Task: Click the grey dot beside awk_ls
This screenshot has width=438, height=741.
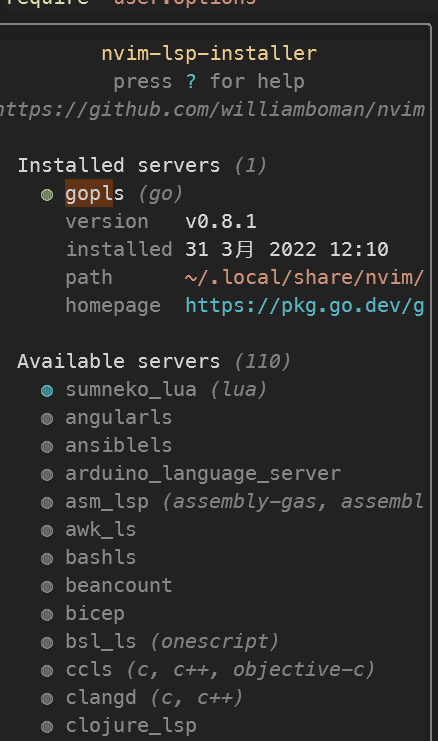Action: [x=47, y=531]
